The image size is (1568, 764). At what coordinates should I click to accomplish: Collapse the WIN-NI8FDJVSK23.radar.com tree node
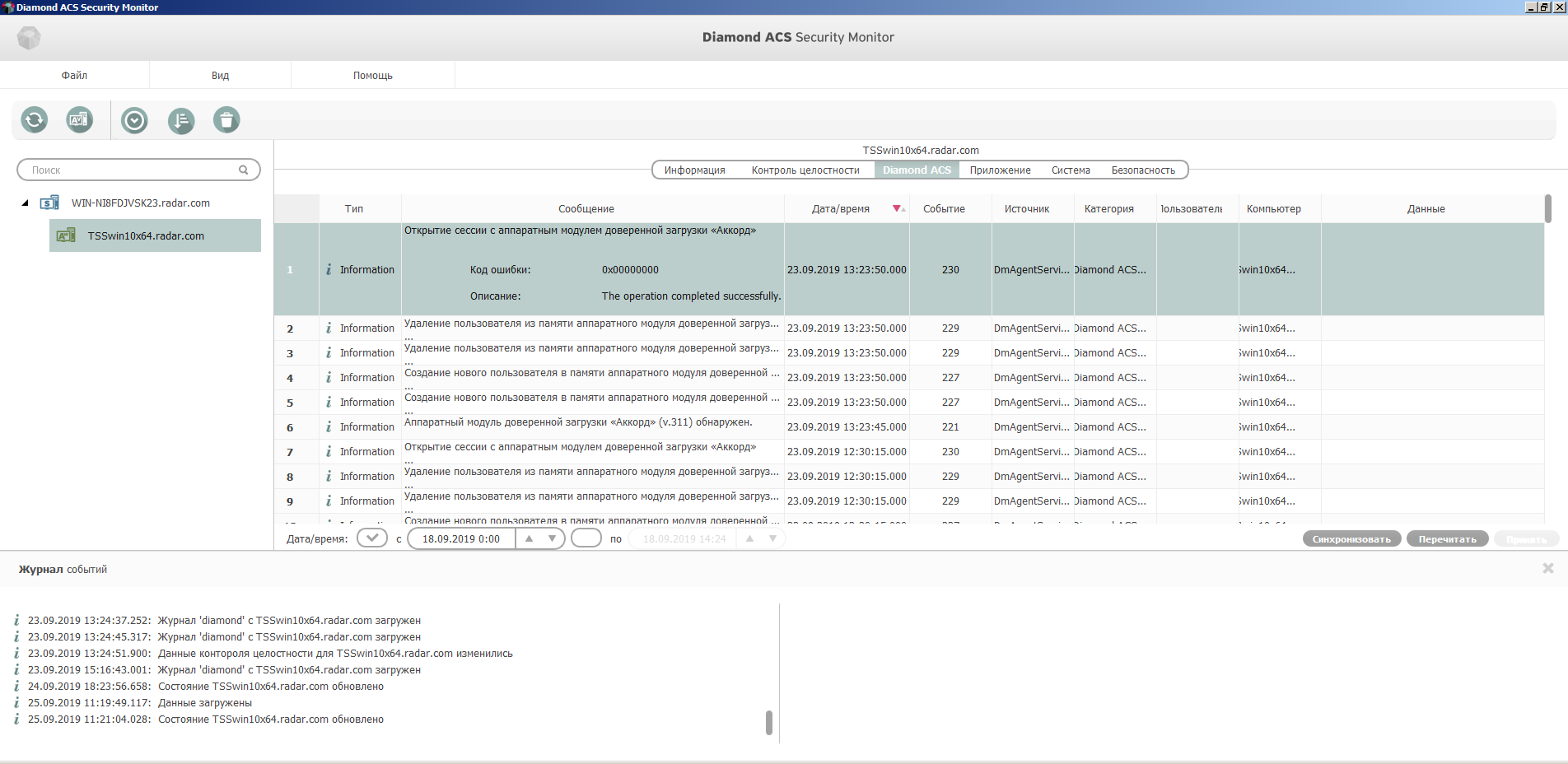pos(25,203)
